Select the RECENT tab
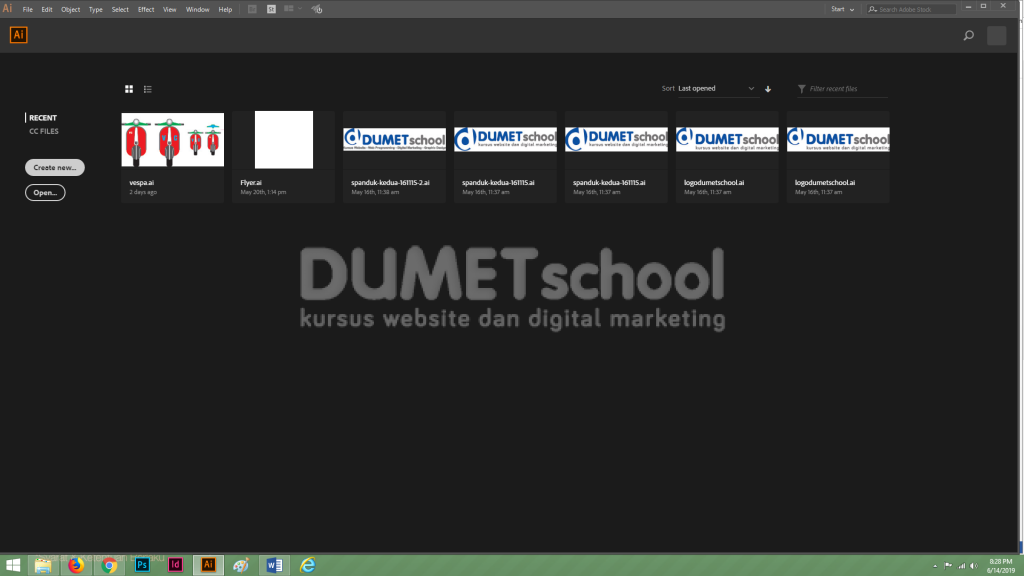1024x576 pixels. (42, 118)
